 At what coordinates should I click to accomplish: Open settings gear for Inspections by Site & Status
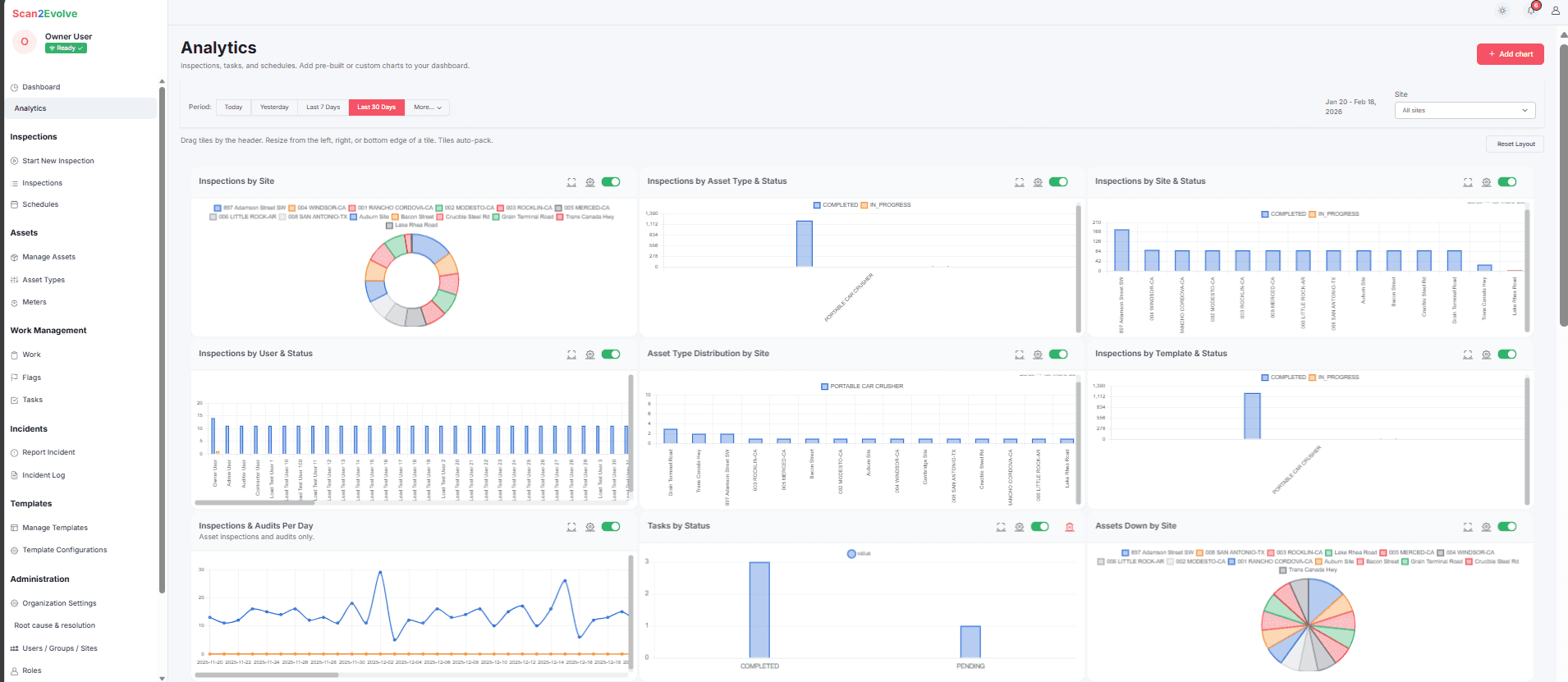click(x=1487, y=182)
